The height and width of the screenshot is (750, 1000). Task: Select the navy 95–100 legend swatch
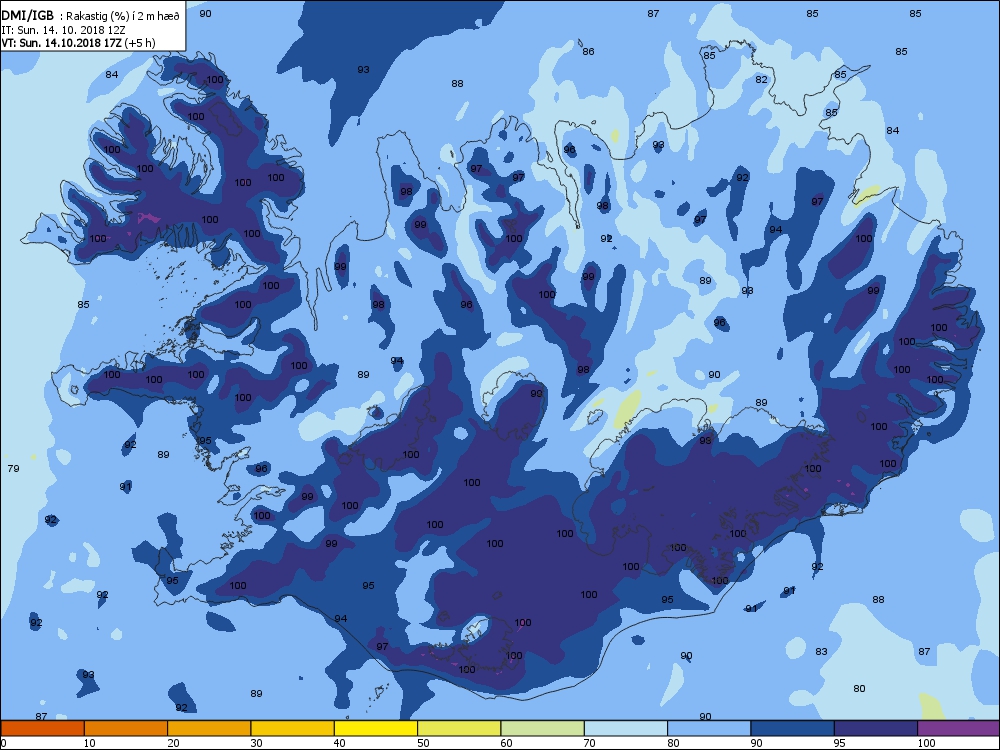pyautogui.click(x=876, y=728)
